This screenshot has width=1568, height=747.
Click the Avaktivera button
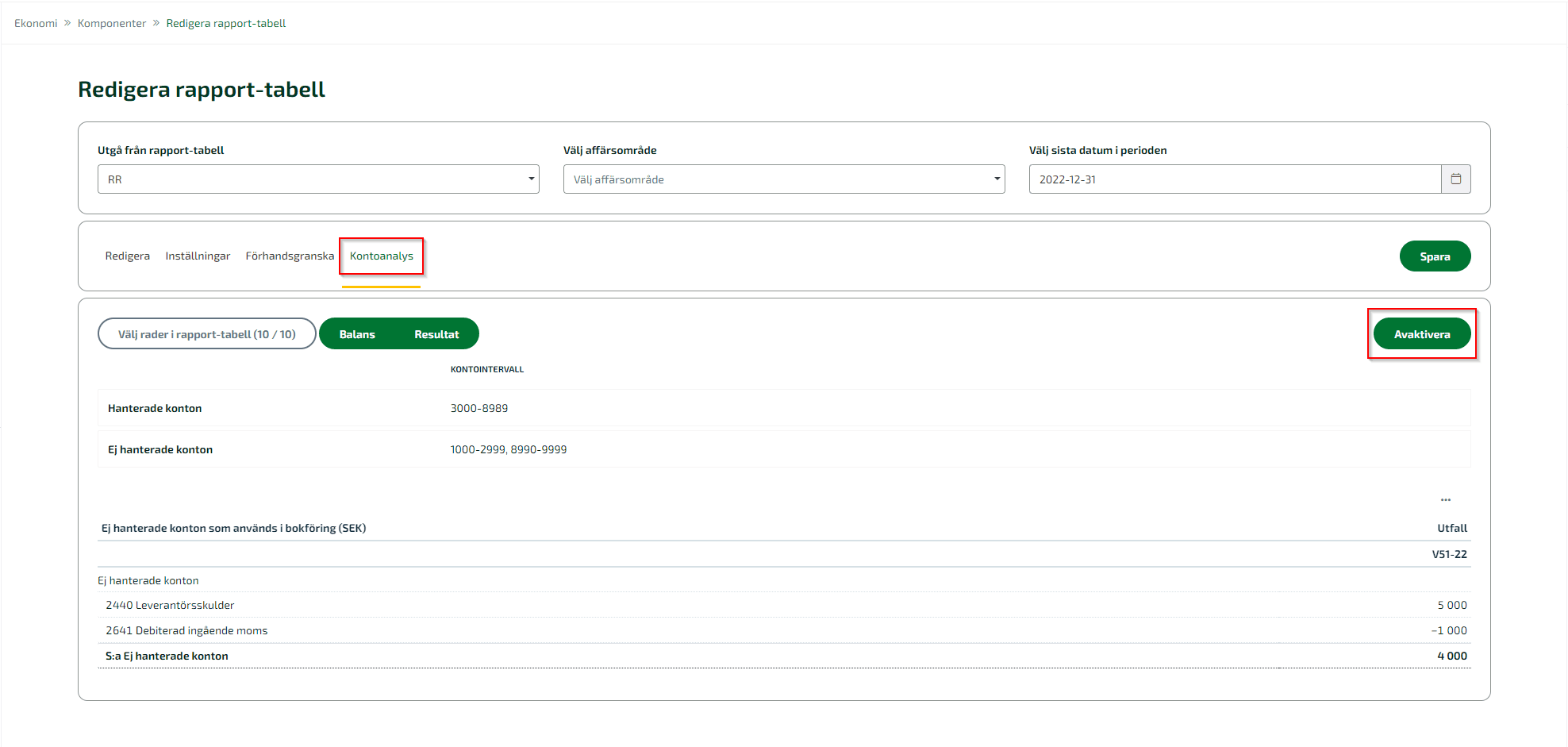(1422, 334)
